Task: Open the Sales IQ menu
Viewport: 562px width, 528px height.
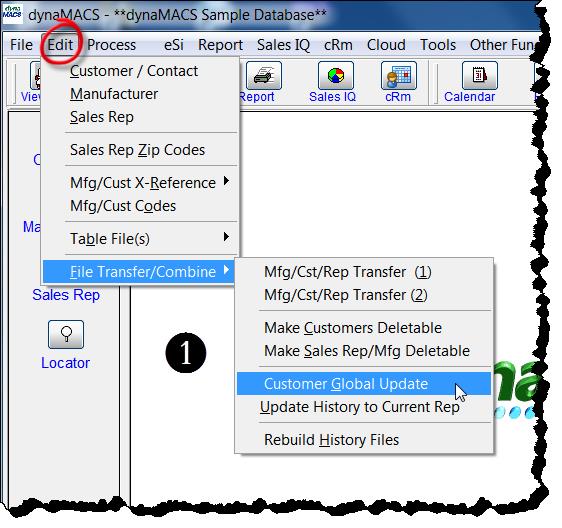Action: coord(283,45)
